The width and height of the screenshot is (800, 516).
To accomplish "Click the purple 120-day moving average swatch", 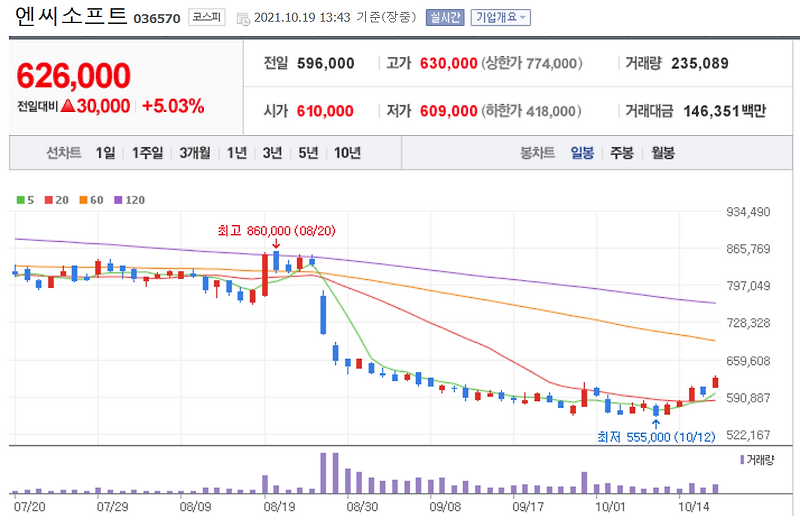I will click(x=118, y=200).
